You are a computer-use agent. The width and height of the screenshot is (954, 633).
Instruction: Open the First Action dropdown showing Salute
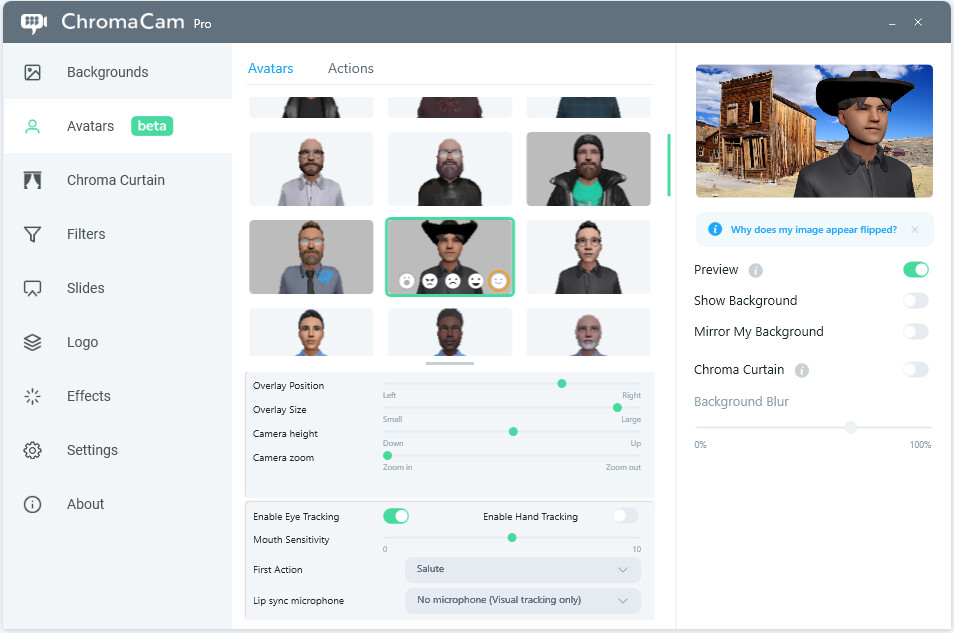pos(522,569)
